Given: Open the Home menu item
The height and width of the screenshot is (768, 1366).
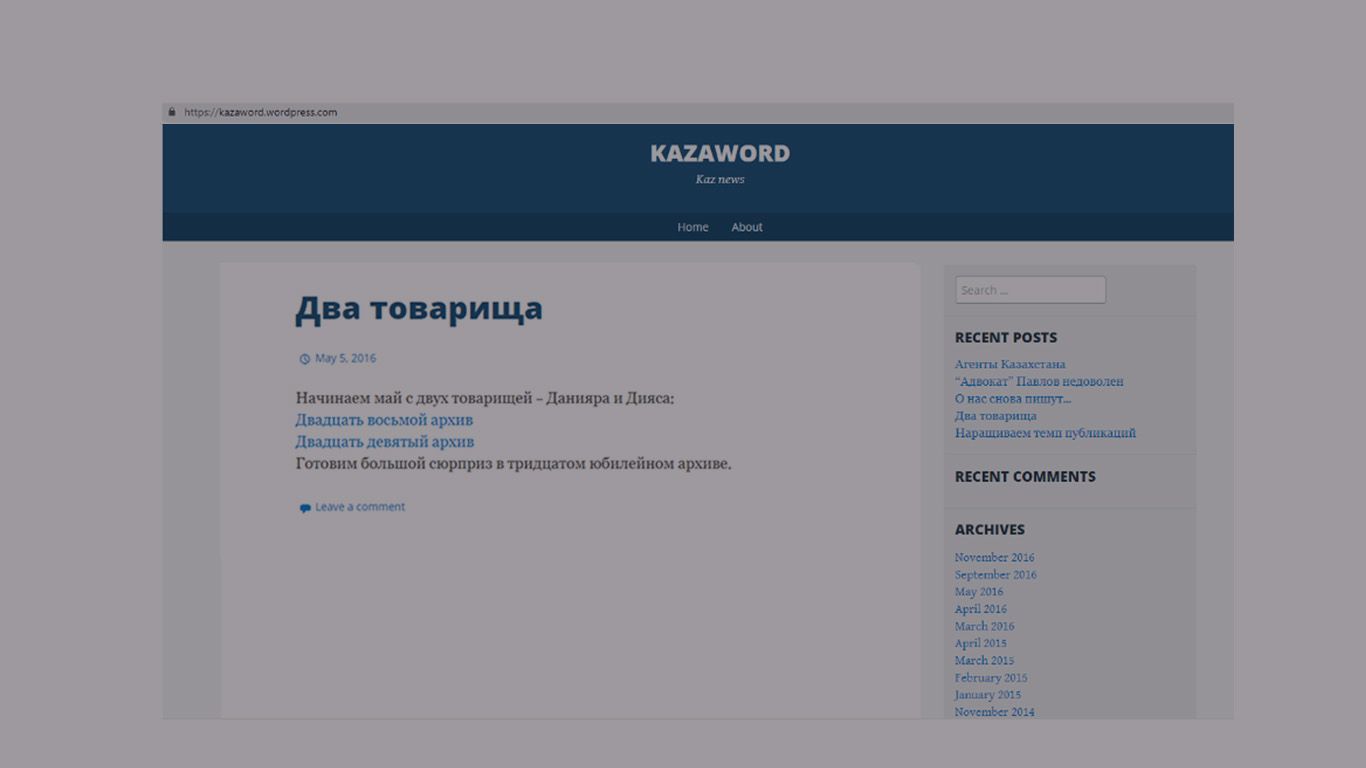Looking at the screenshot, I should [693, 227].
